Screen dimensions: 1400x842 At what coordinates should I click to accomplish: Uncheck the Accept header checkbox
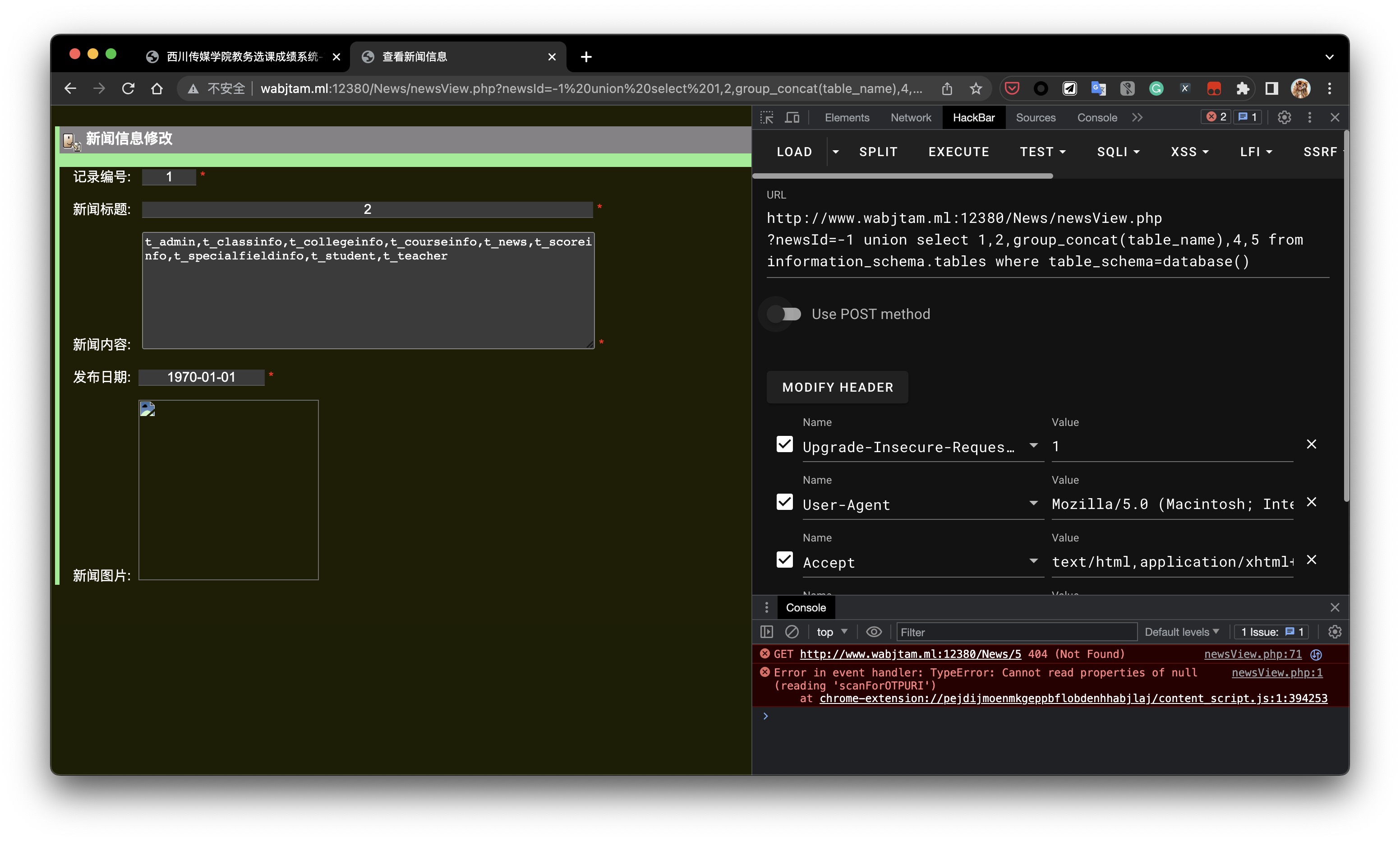[784, 560]
